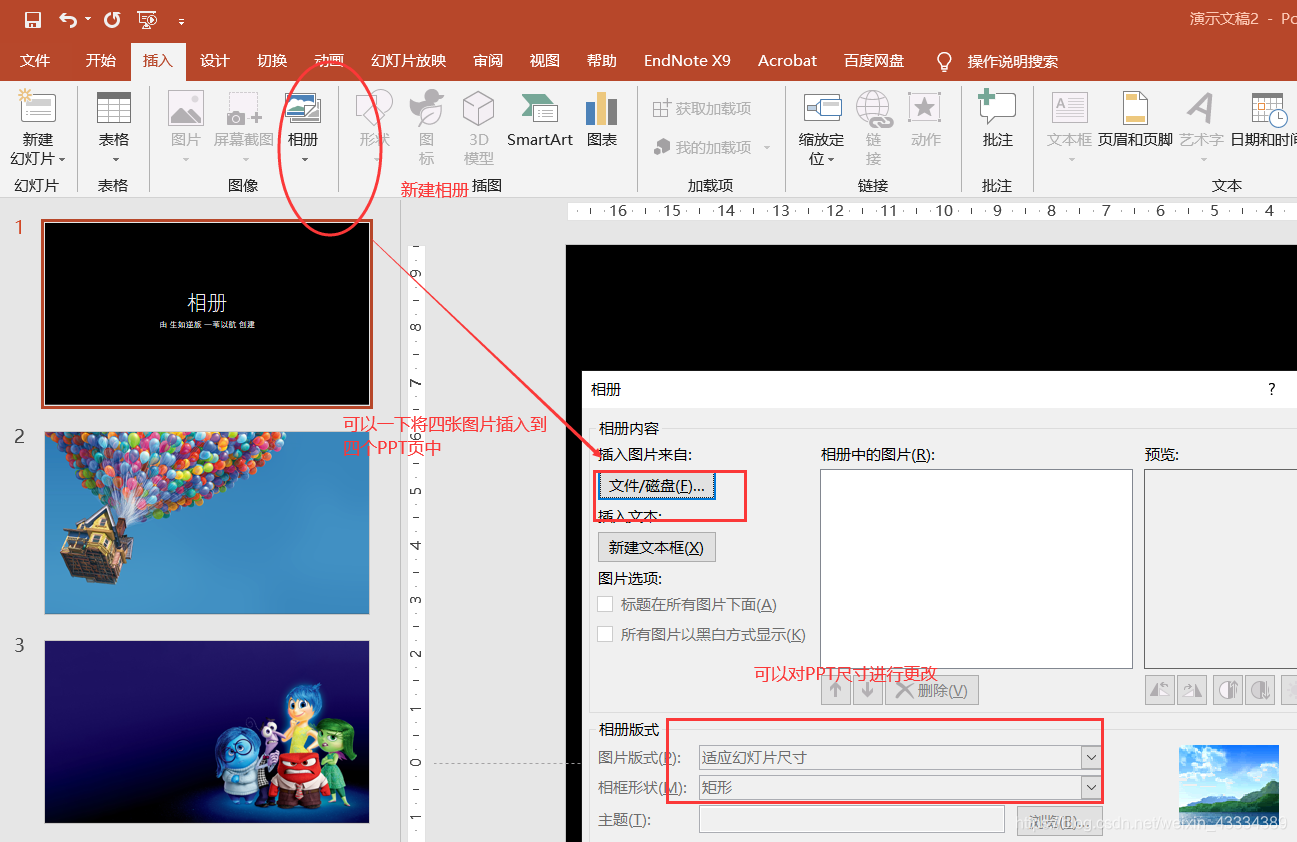Open the Acrobat ribbon tab
Screen dimensions: 1297x842
787,61
